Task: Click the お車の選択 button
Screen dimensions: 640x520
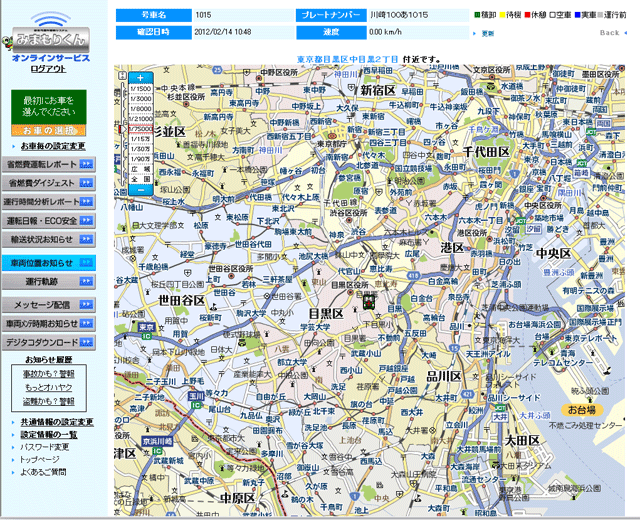Action: click(x=49, y=130)
